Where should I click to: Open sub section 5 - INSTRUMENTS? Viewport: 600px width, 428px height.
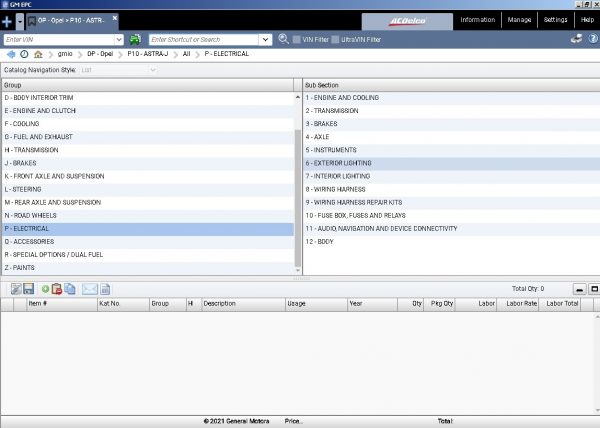[452, 150]
